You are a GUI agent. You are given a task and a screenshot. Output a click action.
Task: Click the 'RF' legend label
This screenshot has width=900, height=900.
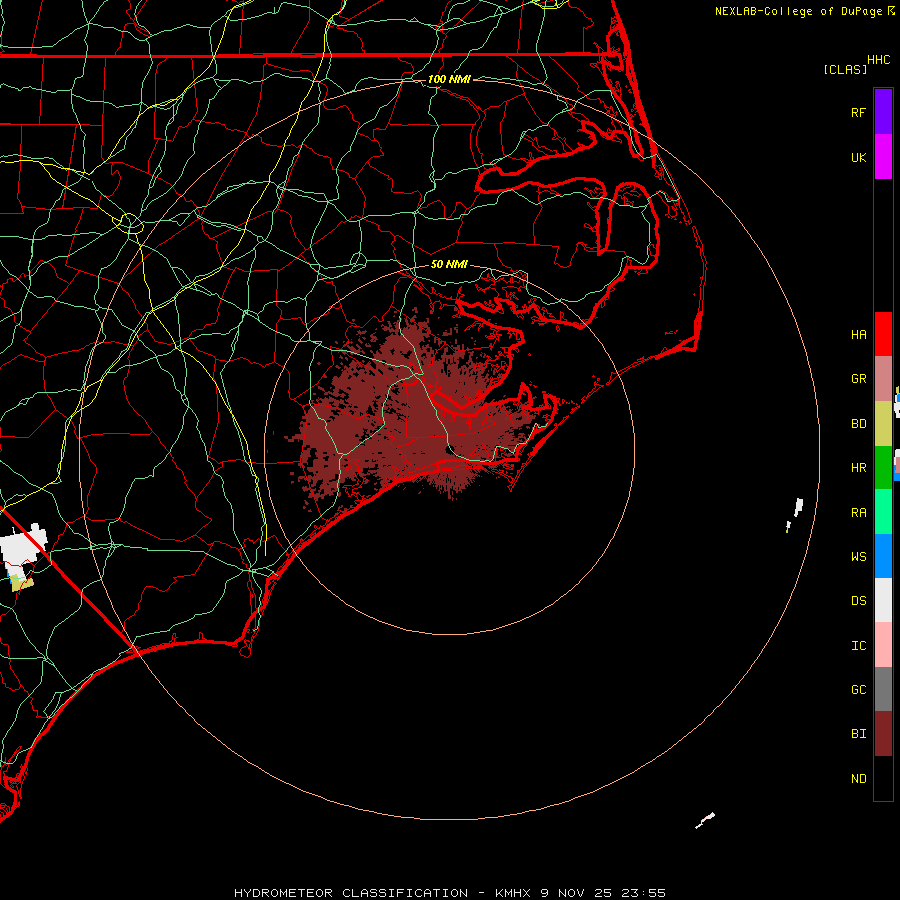click(x=858, y=112)
